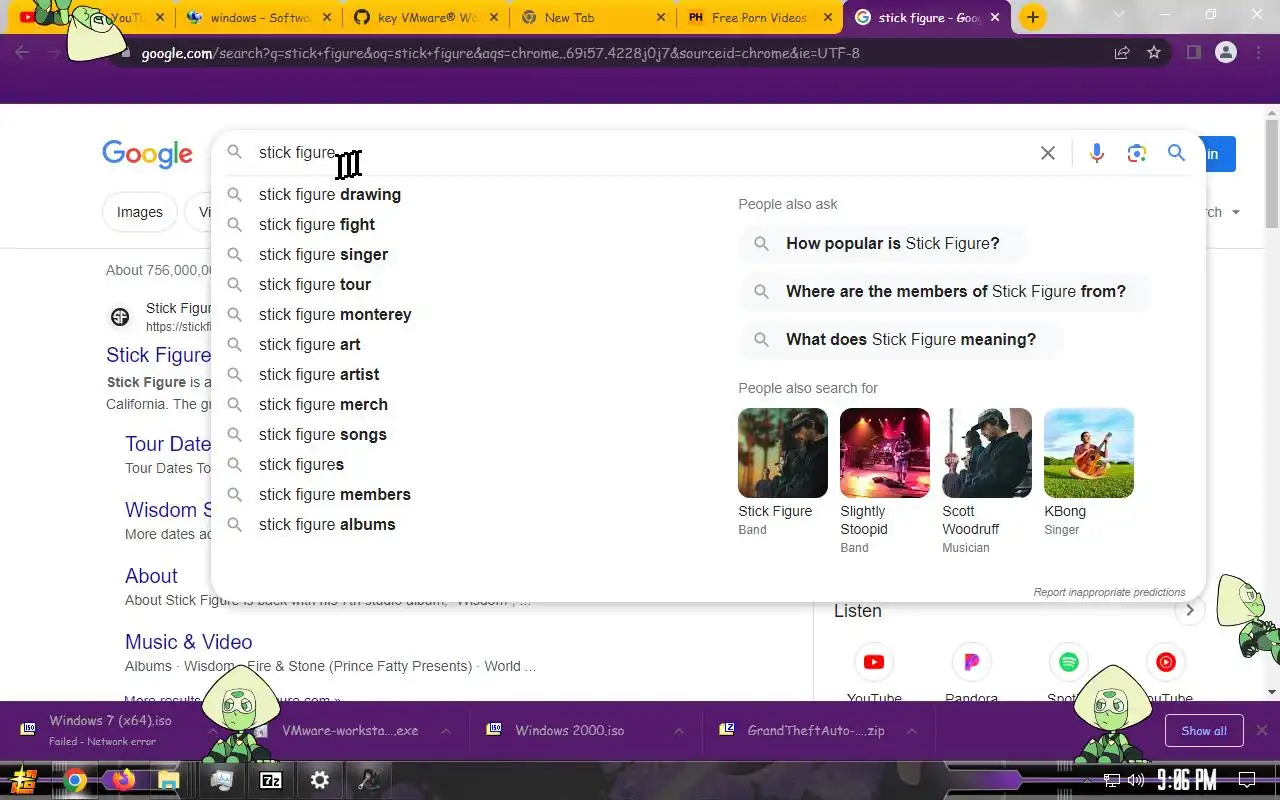
Task: Pick suggestion stick figure albums
Action: coord(327,524)
